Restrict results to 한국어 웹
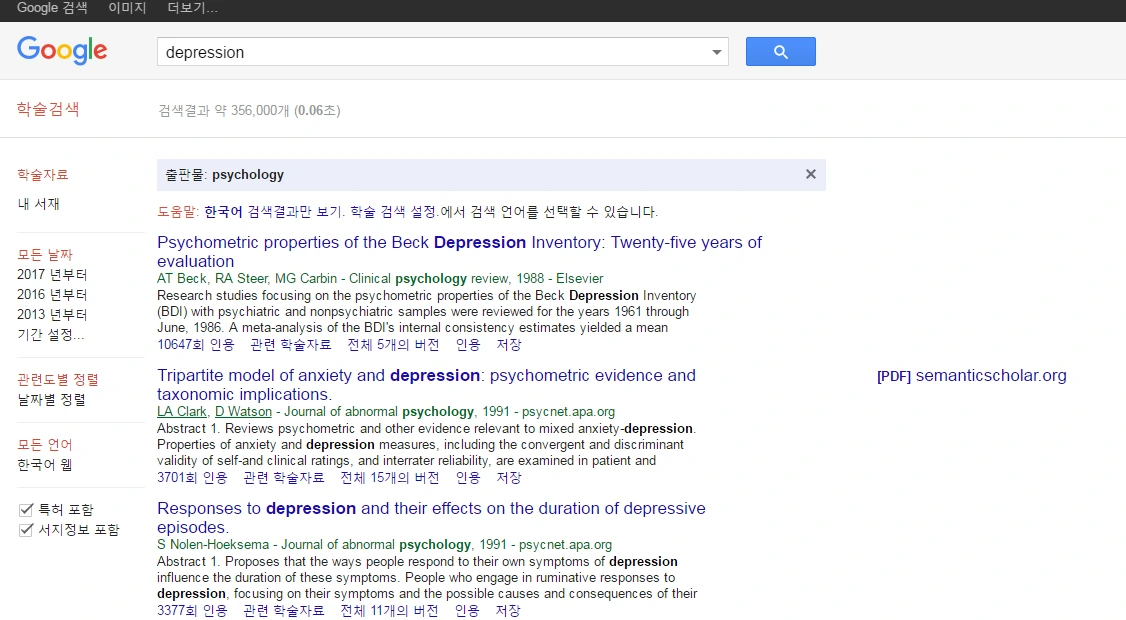1126x620 pixels. pyautogui.click(x=45, y=465)
